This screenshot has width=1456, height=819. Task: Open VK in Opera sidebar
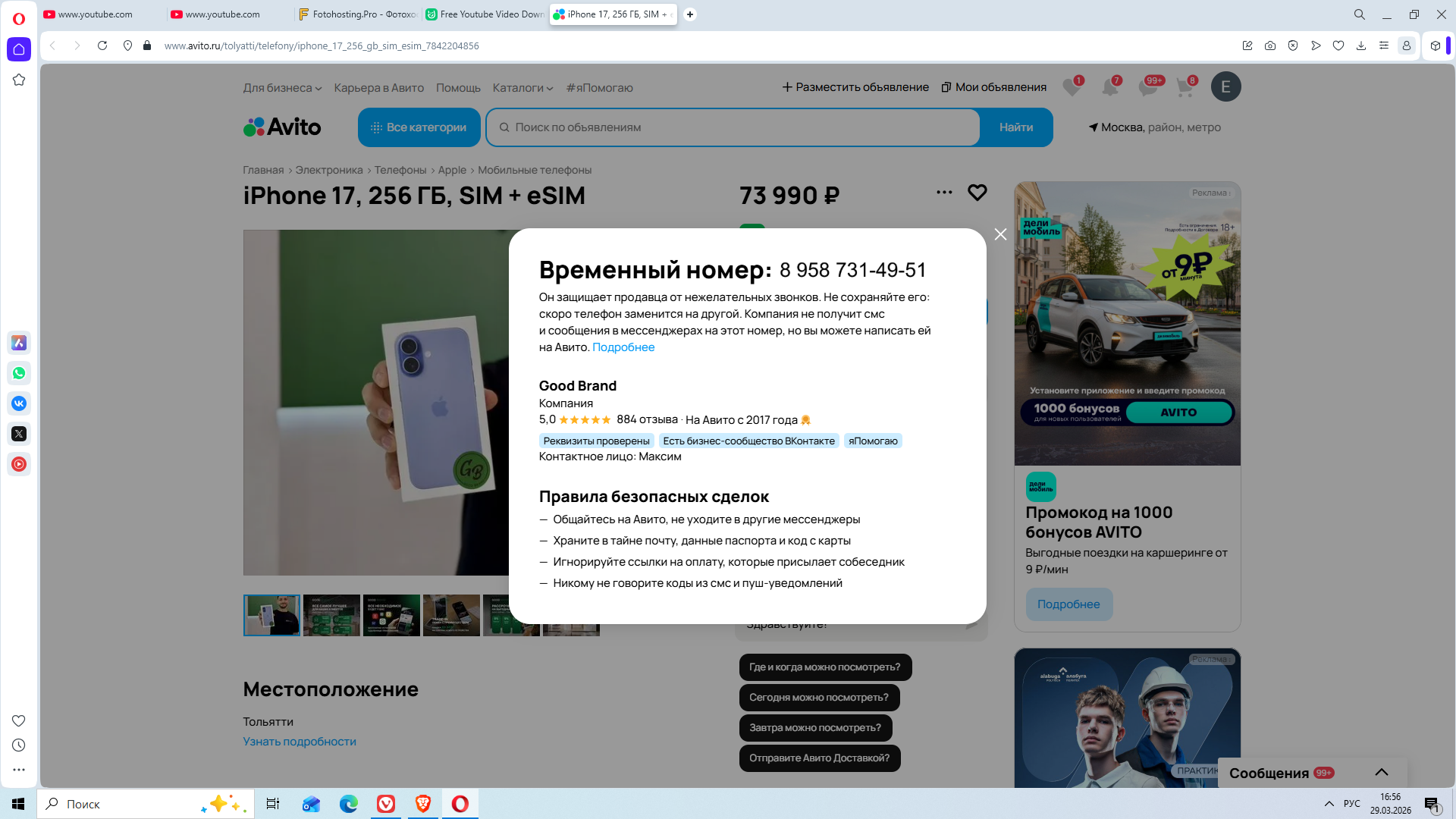(19, 403)
